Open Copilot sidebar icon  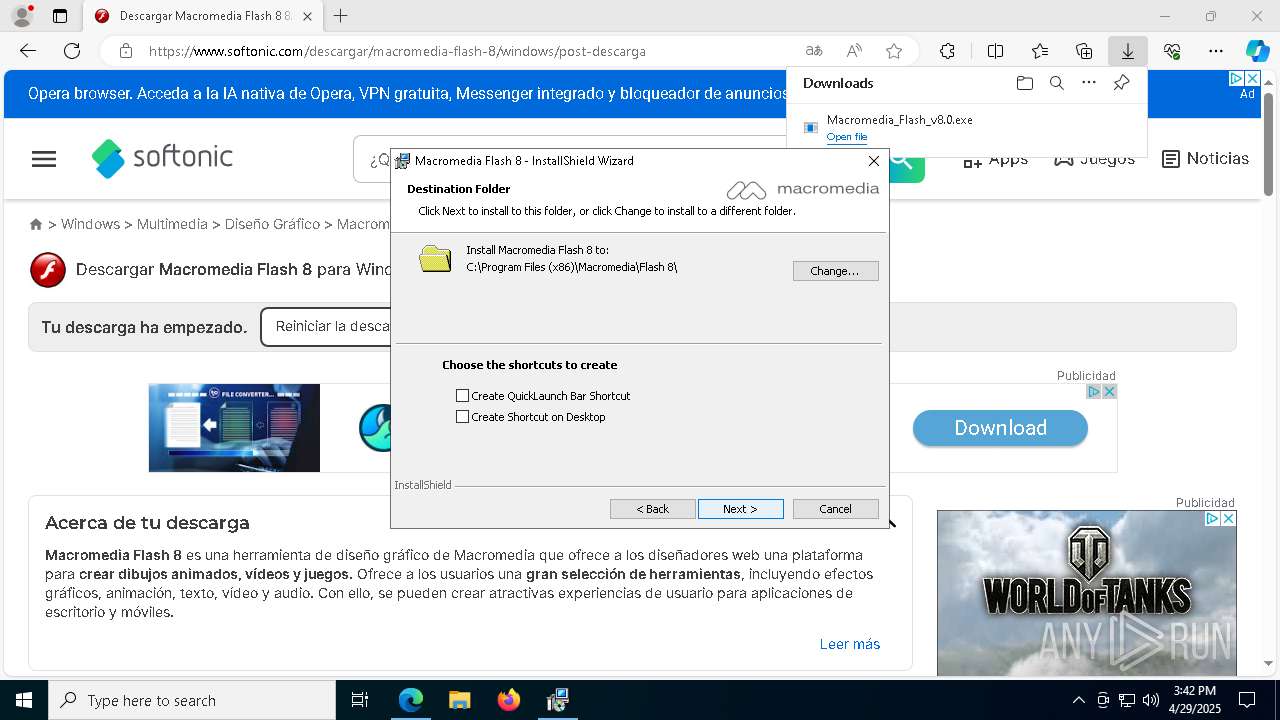pos(1257,51)
